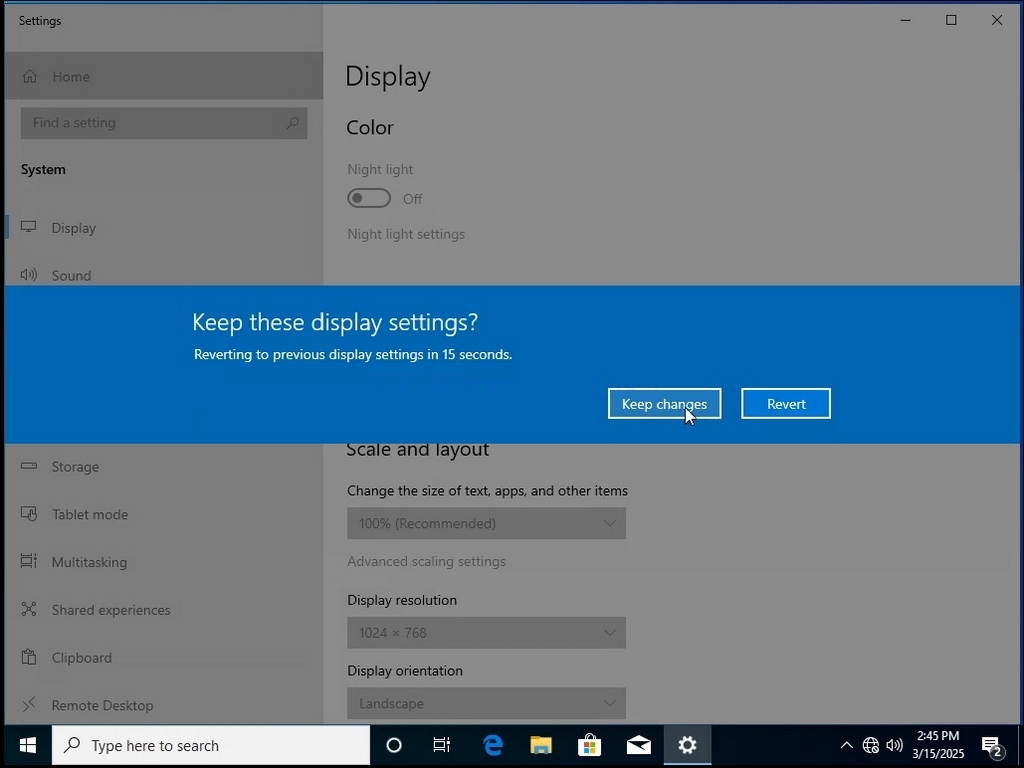Open Task View on the taskbar
Screen dimensions: 1024x768
[x=442, y=745]
